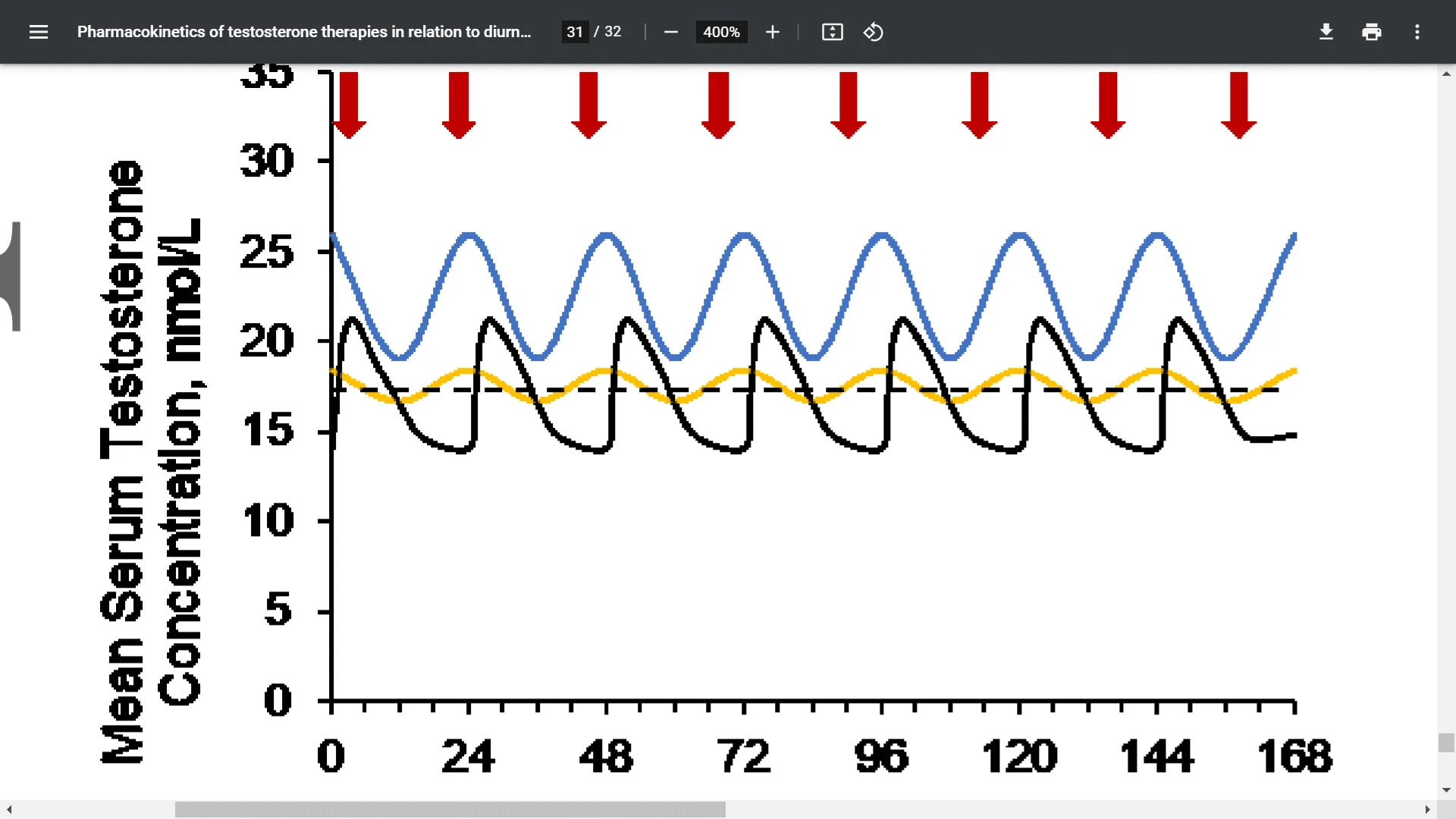
Task: Click the page number input field
Action: (x=575, y=32)
